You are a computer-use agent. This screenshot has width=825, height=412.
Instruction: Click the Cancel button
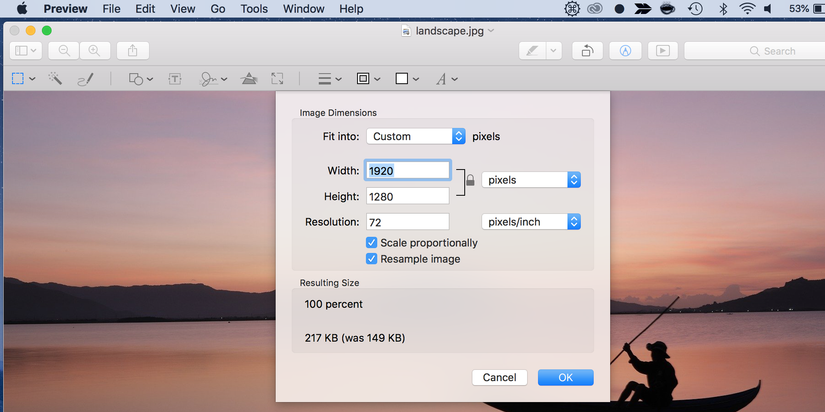point(499,377)
